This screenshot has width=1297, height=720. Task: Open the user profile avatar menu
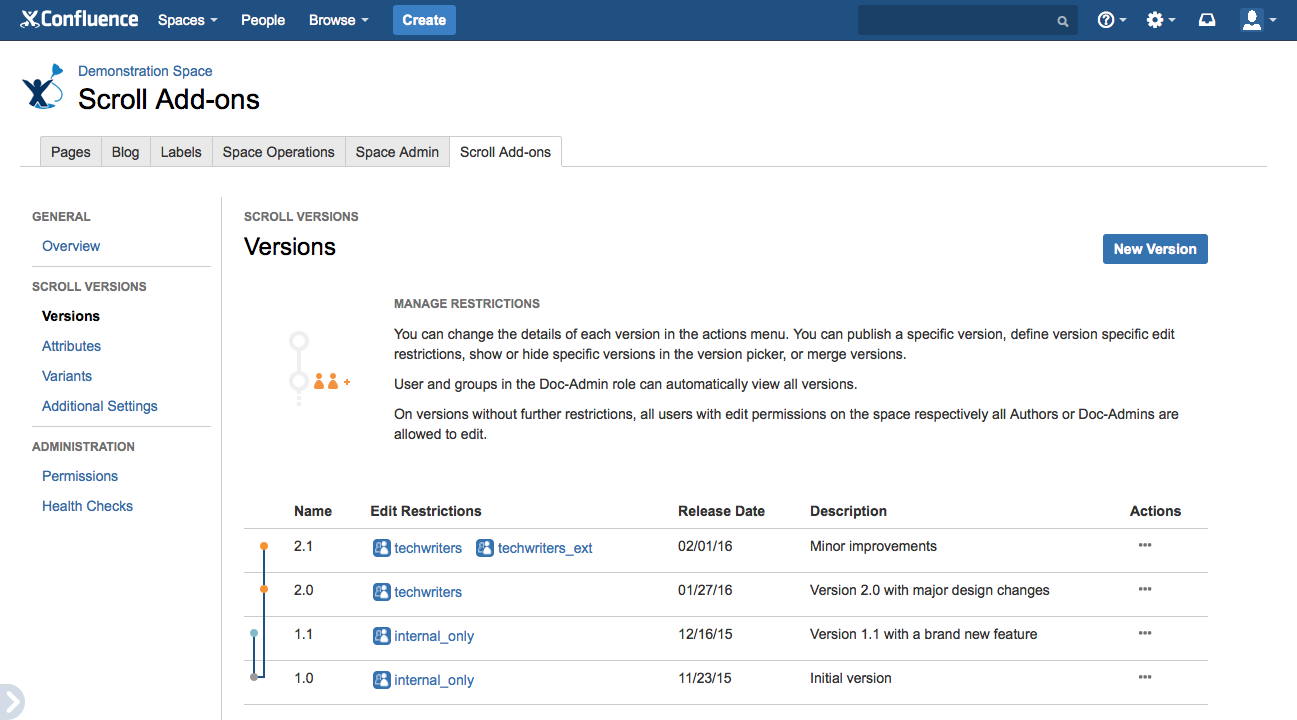click(1258, 20)
